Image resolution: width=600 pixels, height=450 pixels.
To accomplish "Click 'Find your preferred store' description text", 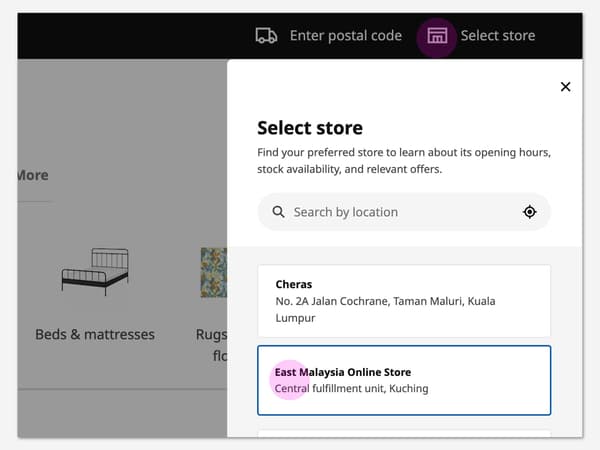I will pos(404,161).
